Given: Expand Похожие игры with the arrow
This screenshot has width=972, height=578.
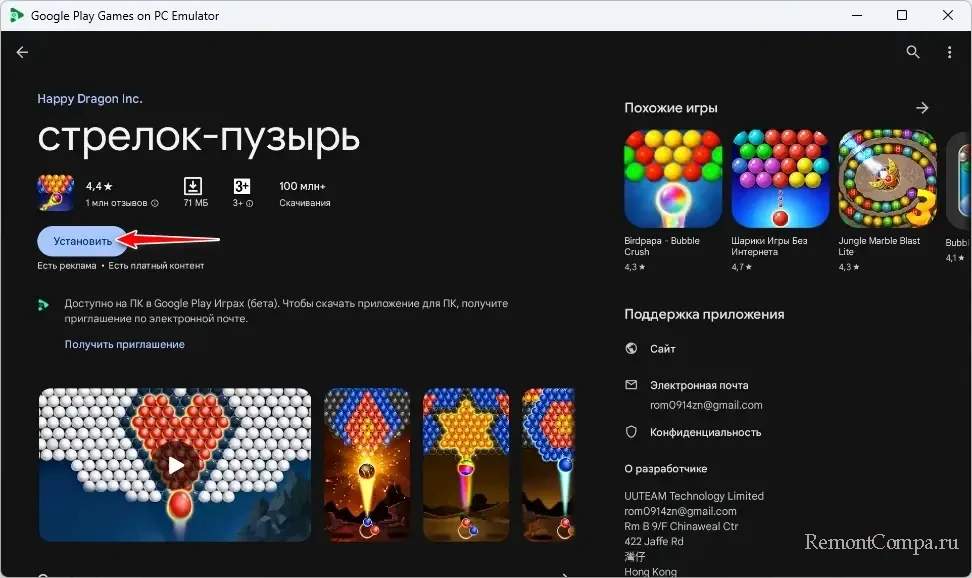Looking at the screenshot, I should point(922,108).
